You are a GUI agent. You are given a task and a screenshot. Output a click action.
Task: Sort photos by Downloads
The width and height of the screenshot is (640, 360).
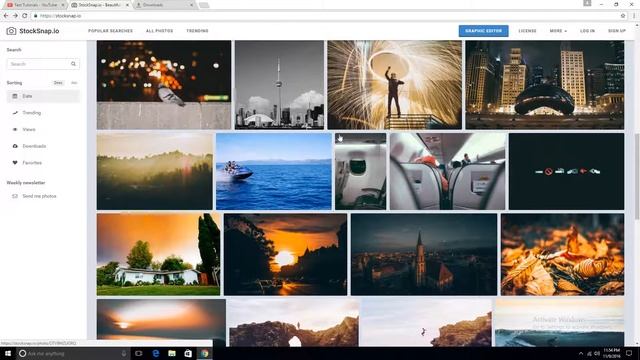43,146
